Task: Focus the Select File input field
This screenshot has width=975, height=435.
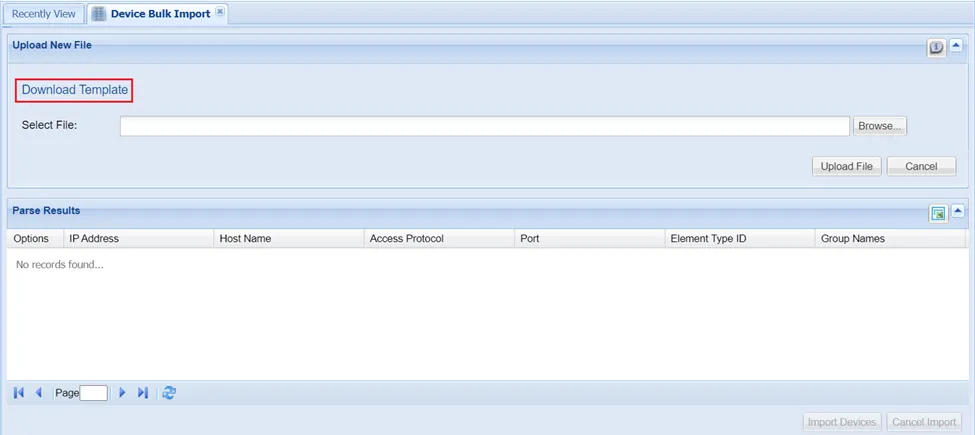Action: [485, 126]
